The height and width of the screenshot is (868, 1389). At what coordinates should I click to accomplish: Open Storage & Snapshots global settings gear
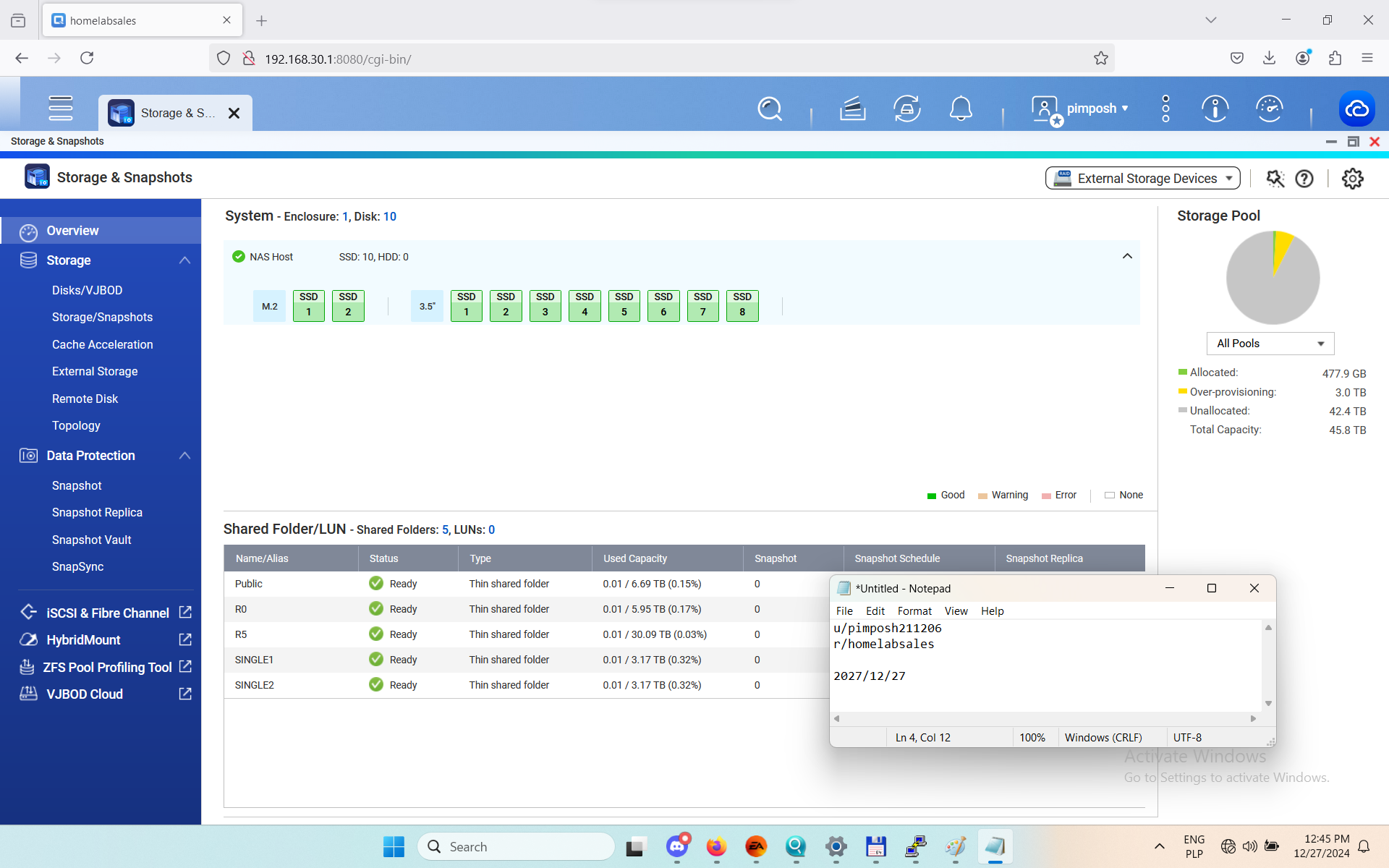pos(1352,179)
